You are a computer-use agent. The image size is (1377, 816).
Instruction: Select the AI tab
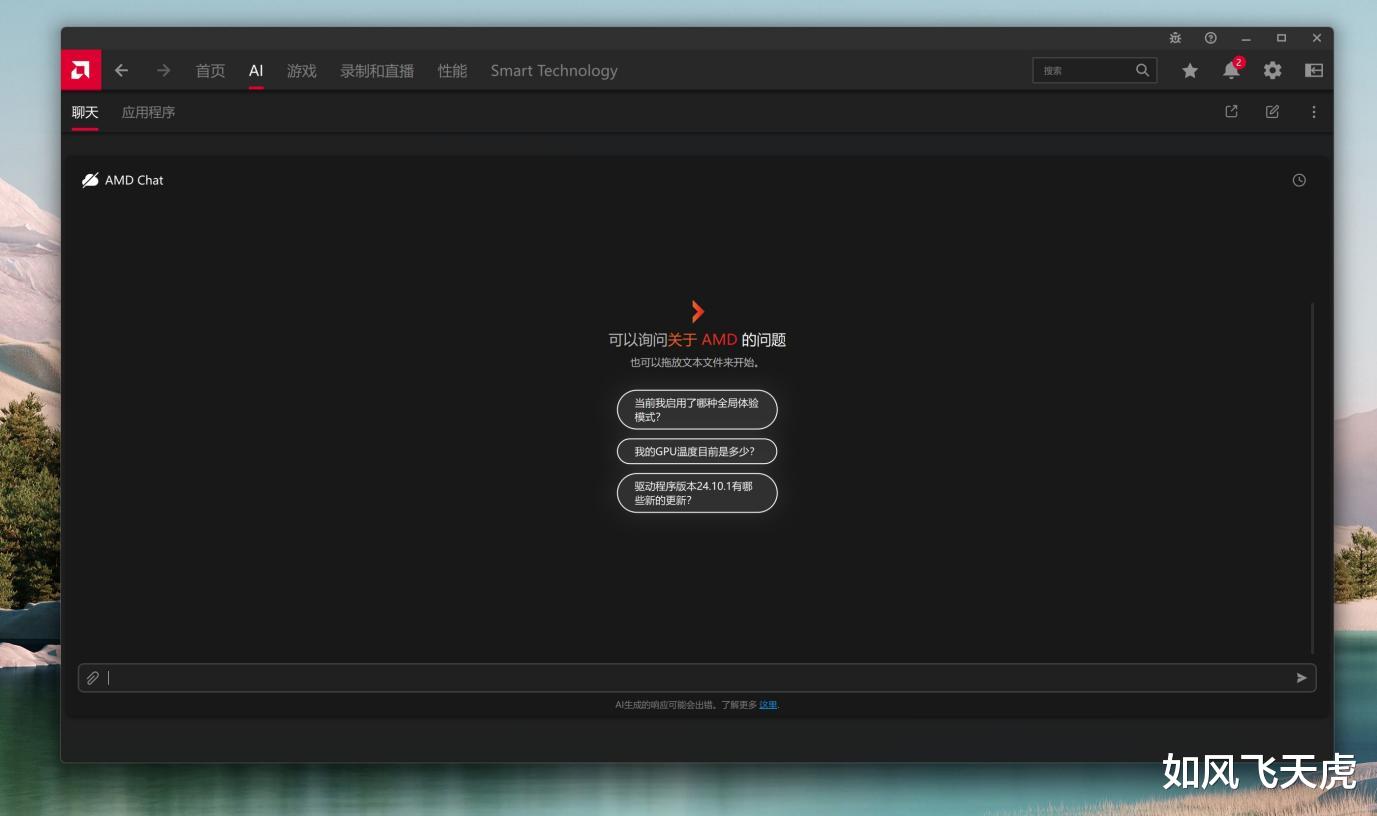(x=256, y=71)
